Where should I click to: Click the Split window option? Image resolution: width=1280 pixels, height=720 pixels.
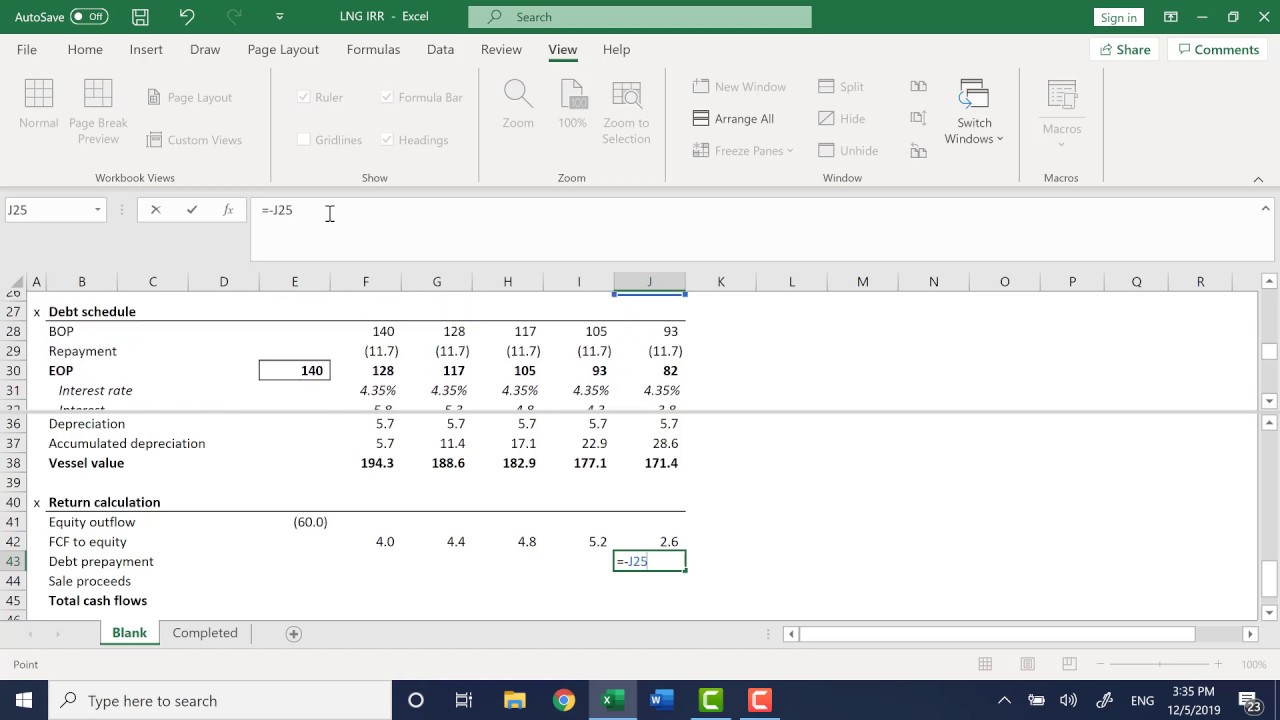pos(841,87)
